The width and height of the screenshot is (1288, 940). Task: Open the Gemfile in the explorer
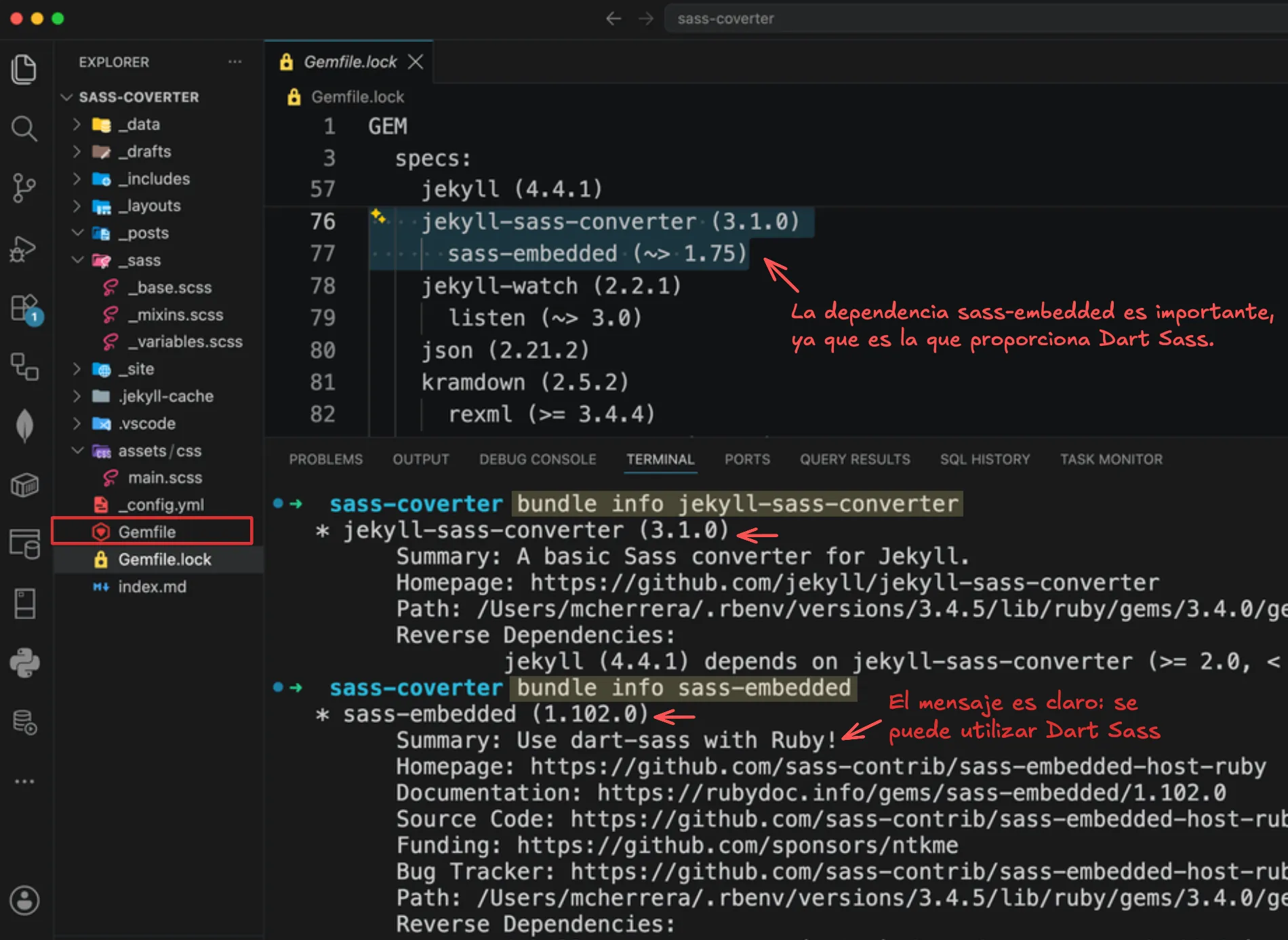click(x=159, y=532)
